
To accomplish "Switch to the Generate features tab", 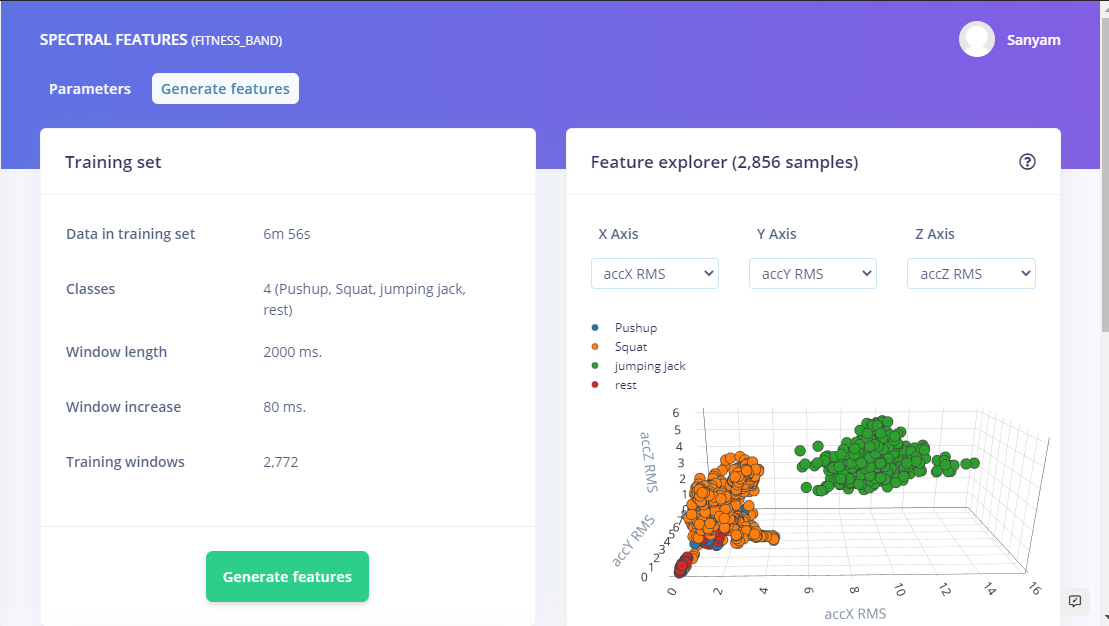I will click(x=225, y=89).
